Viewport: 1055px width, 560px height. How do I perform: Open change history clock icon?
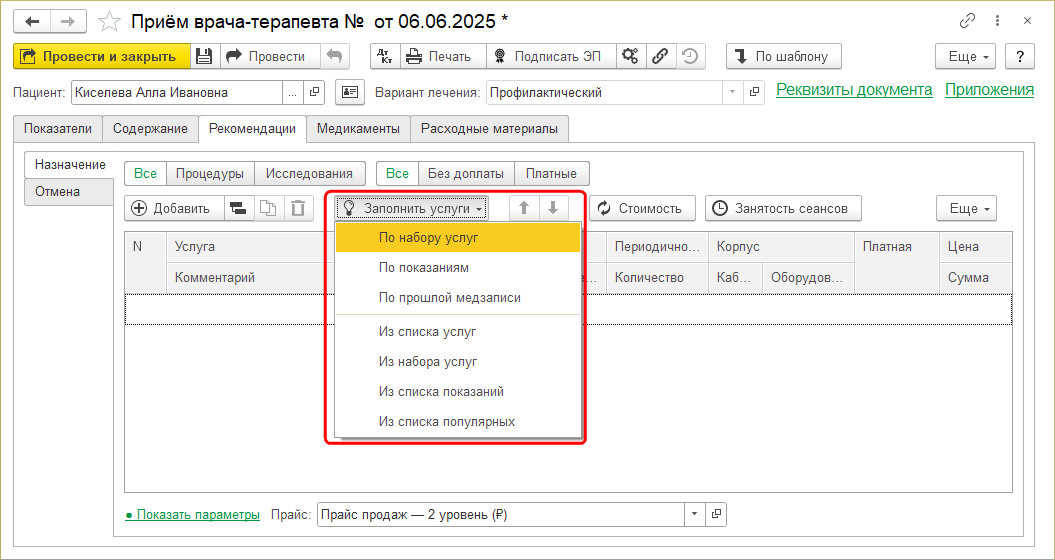click(690, 57)
